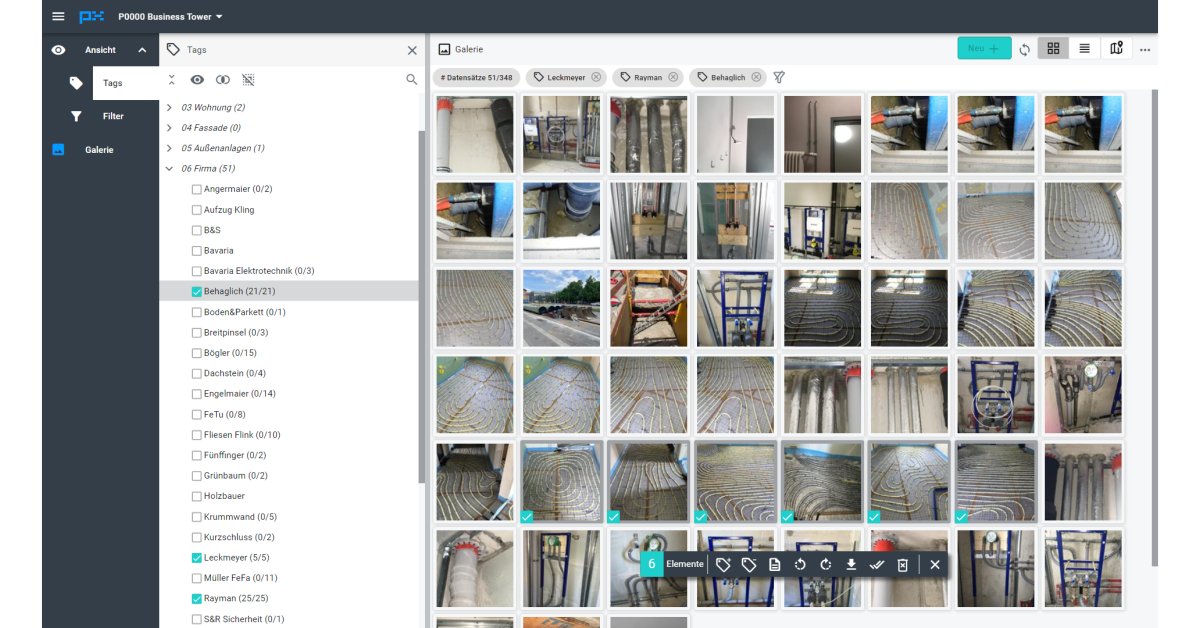Switch gallery to grid view

tap(1053, 48)
